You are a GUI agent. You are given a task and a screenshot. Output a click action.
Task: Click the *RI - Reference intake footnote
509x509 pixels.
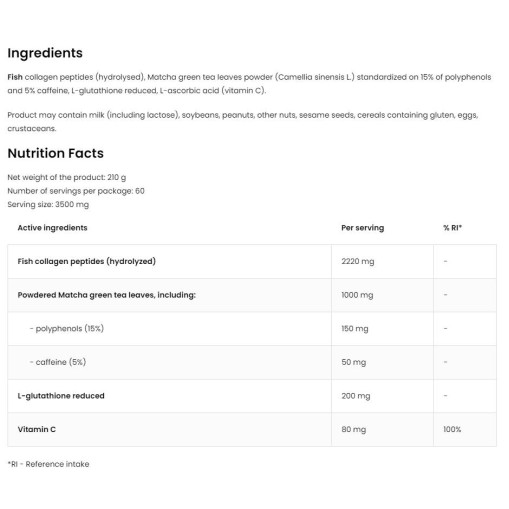[x=48, y=464]
